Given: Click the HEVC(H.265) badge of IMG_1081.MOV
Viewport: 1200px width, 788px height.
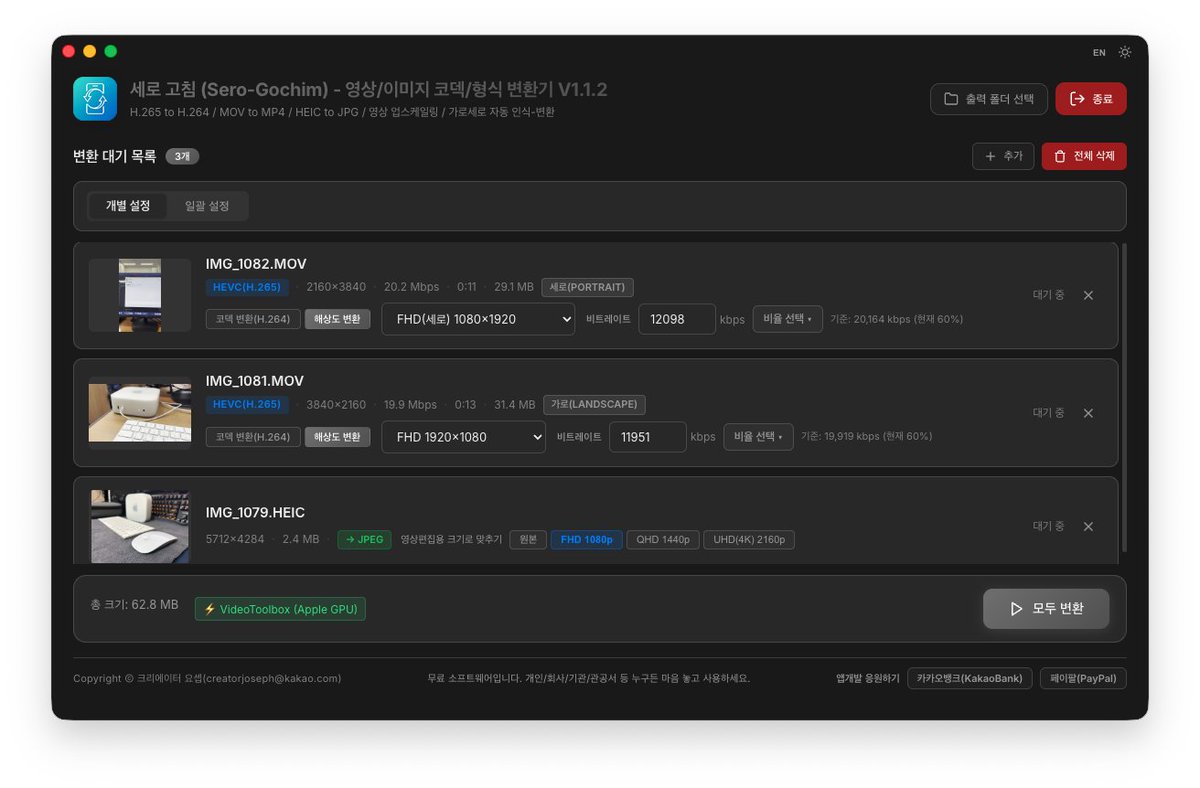Looking at the screenshot, I should tap(248, 405).
